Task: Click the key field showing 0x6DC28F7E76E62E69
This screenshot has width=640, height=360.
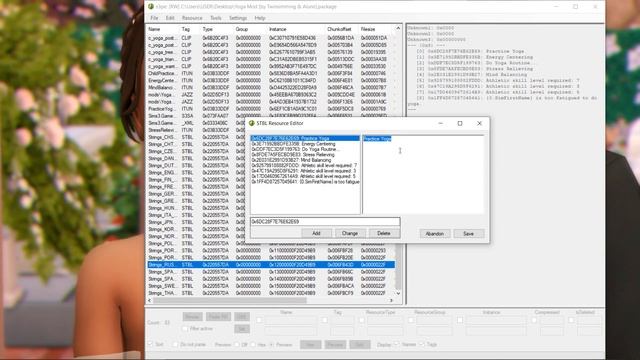Action: coord(325,222)
